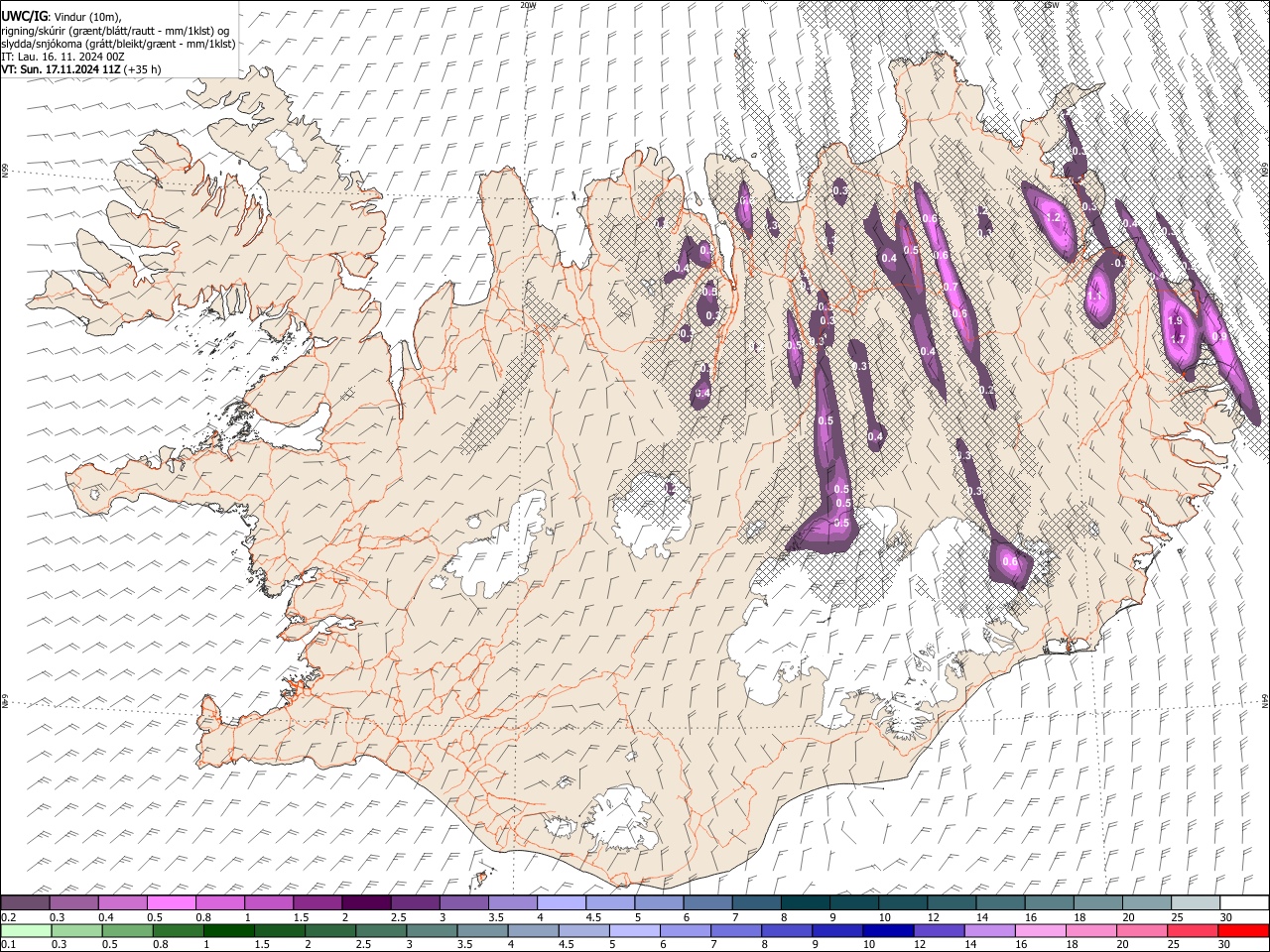Select the bright pink 0.5–0.8 snow legend swatch
Image resolution: width=1270 pixels, height=952 pixels.
coord(172,903)
